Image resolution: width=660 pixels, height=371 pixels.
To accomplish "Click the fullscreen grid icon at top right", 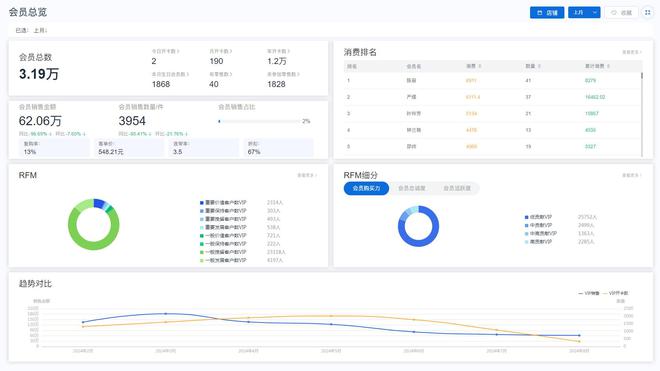I will click(x=647, y=13).
